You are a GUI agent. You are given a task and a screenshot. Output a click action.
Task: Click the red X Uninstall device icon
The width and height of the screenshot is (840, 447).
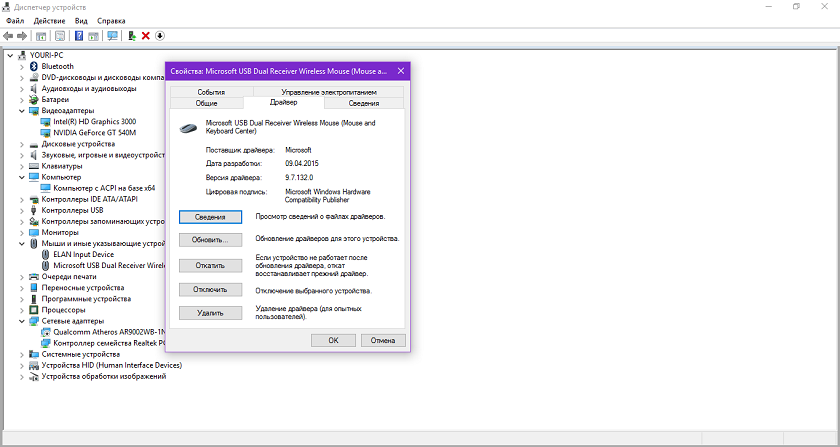pyautogui.click(x=146, y=36)
